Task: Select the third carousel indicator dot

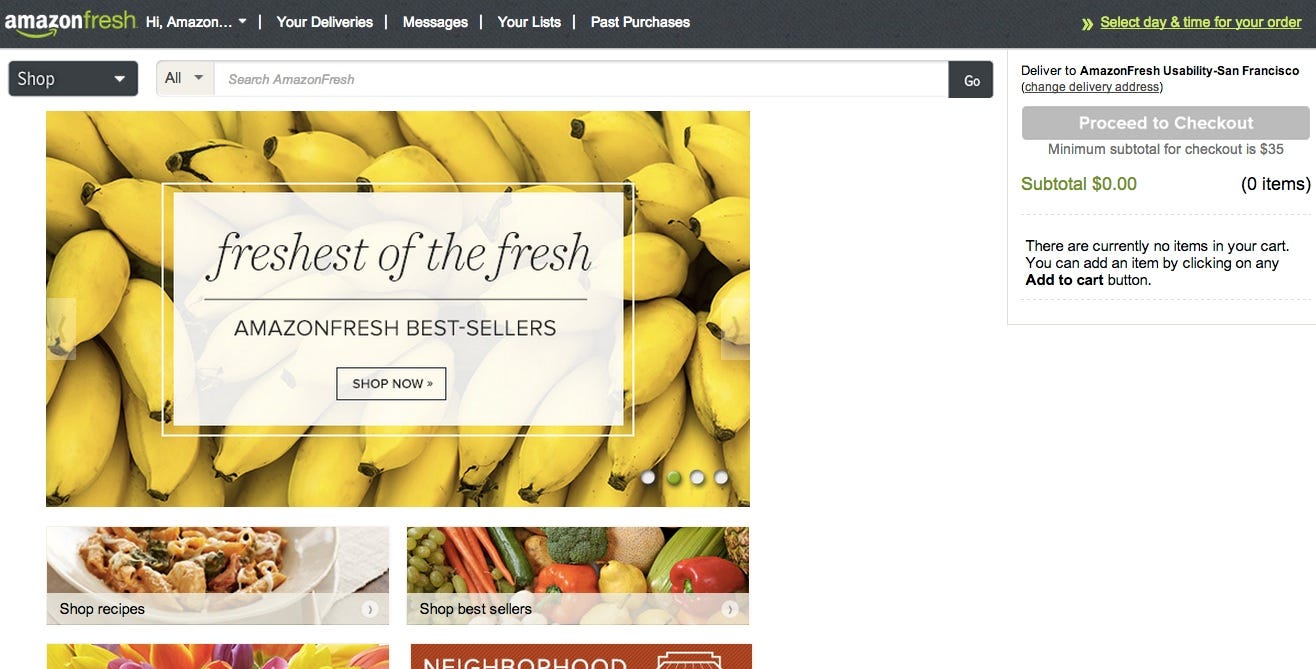Action: pos(697,477)
